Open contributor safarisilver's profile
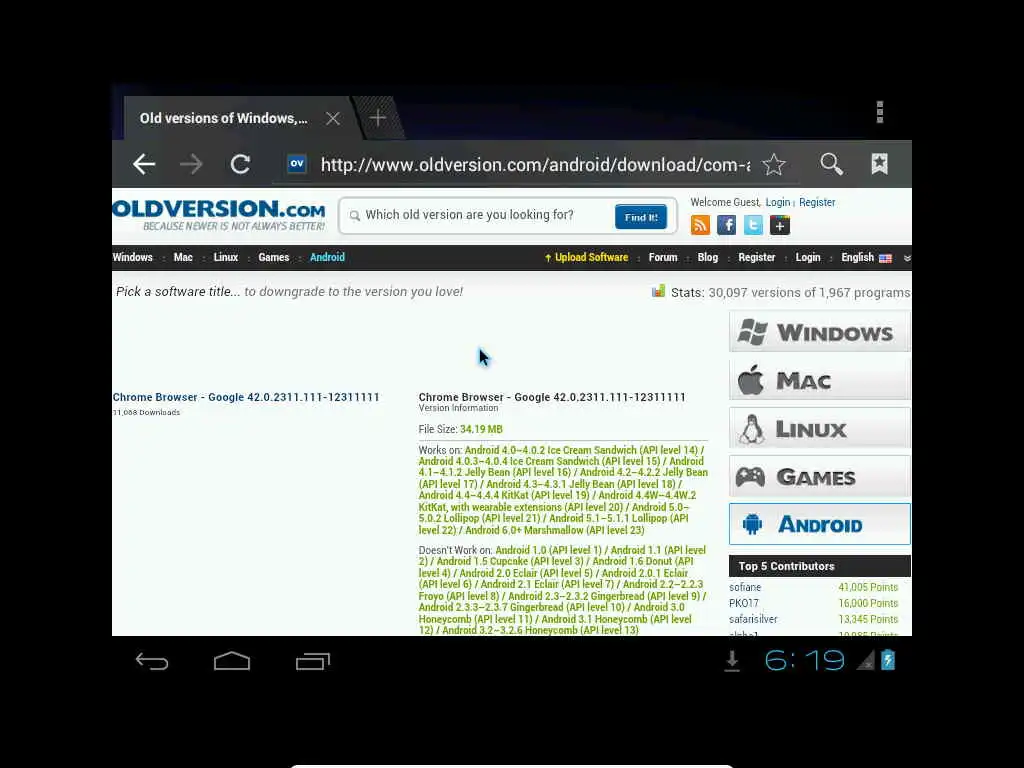Viewport: 1024px width, 768px height. pos(753,618)
